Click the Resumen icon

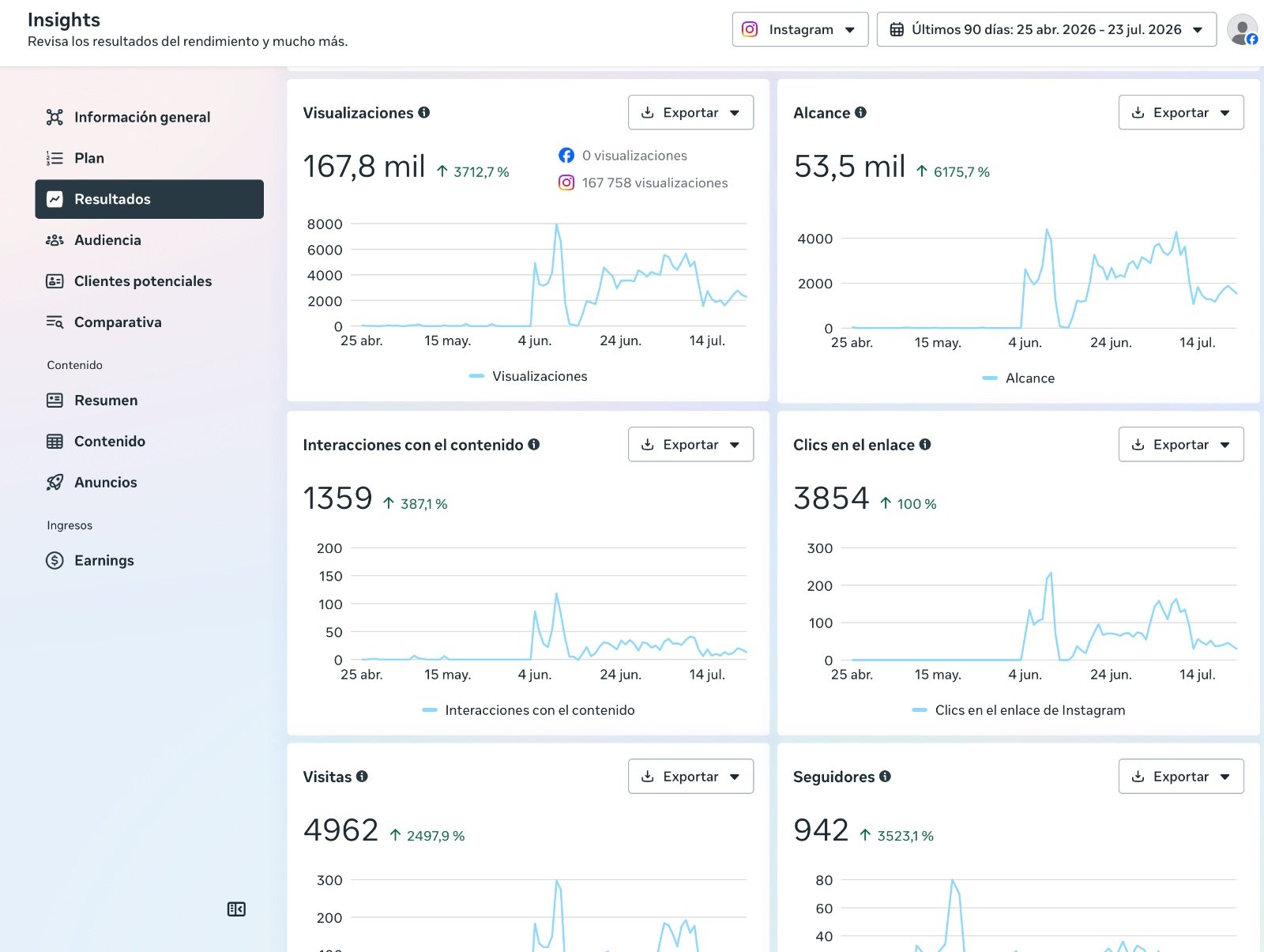coord(55,401)
